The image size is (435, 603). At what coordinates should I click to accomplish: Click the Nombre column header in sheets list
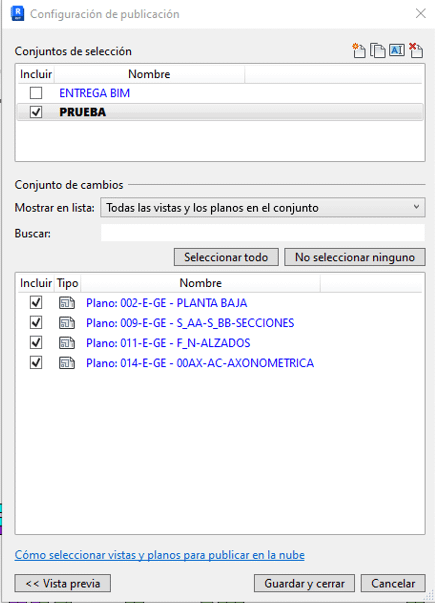[200, 283]
